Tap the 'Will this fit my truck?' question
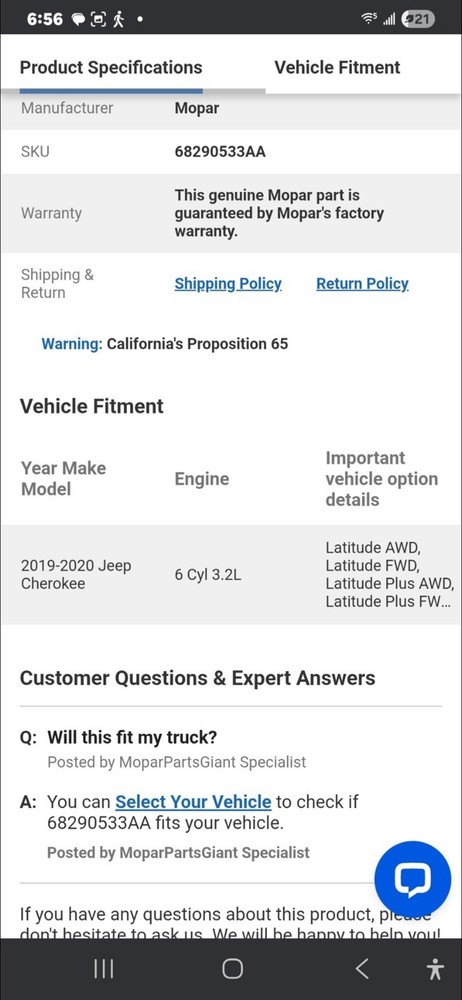 [x=132, y=737]
